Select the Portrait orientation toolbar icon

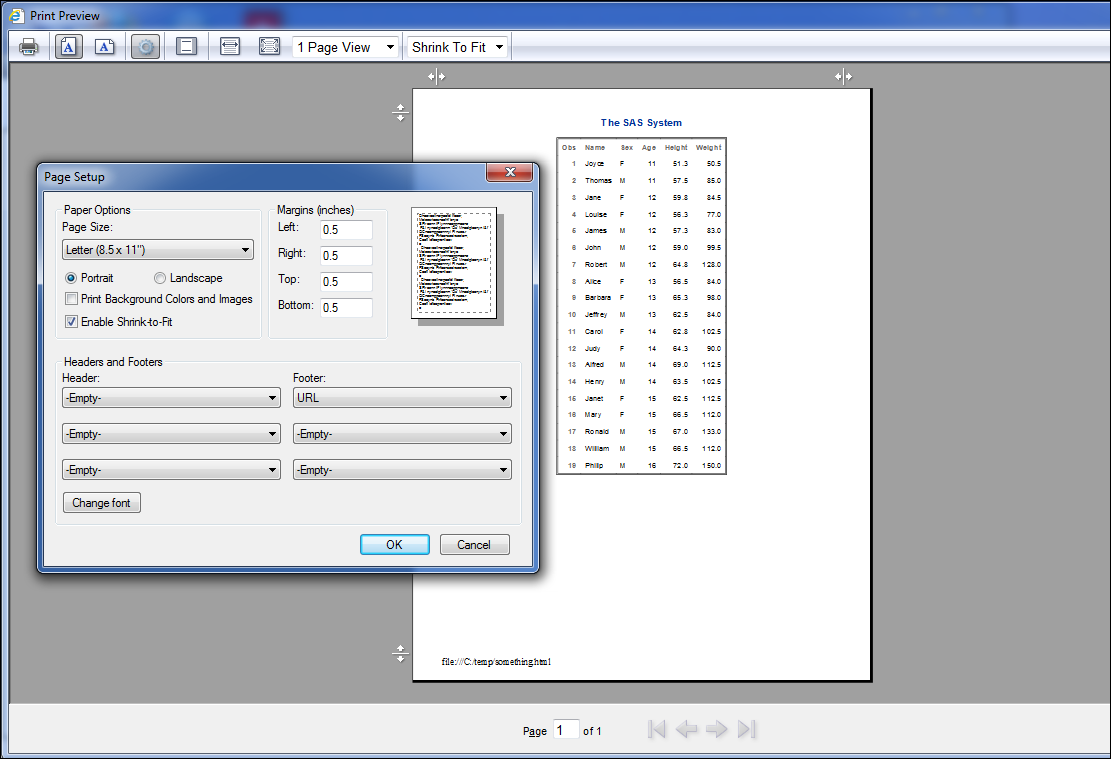click(68, 46)
